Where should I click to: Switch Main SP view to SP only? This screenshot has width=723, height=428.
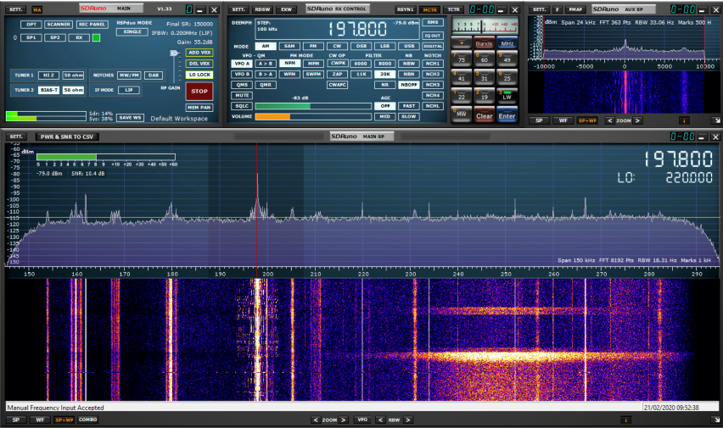[16, 420]
